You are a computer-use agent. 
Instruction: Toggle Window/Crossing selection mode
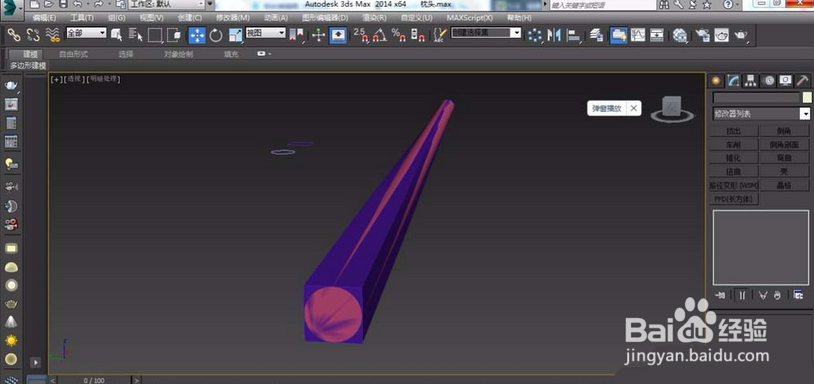pos(174,35)
